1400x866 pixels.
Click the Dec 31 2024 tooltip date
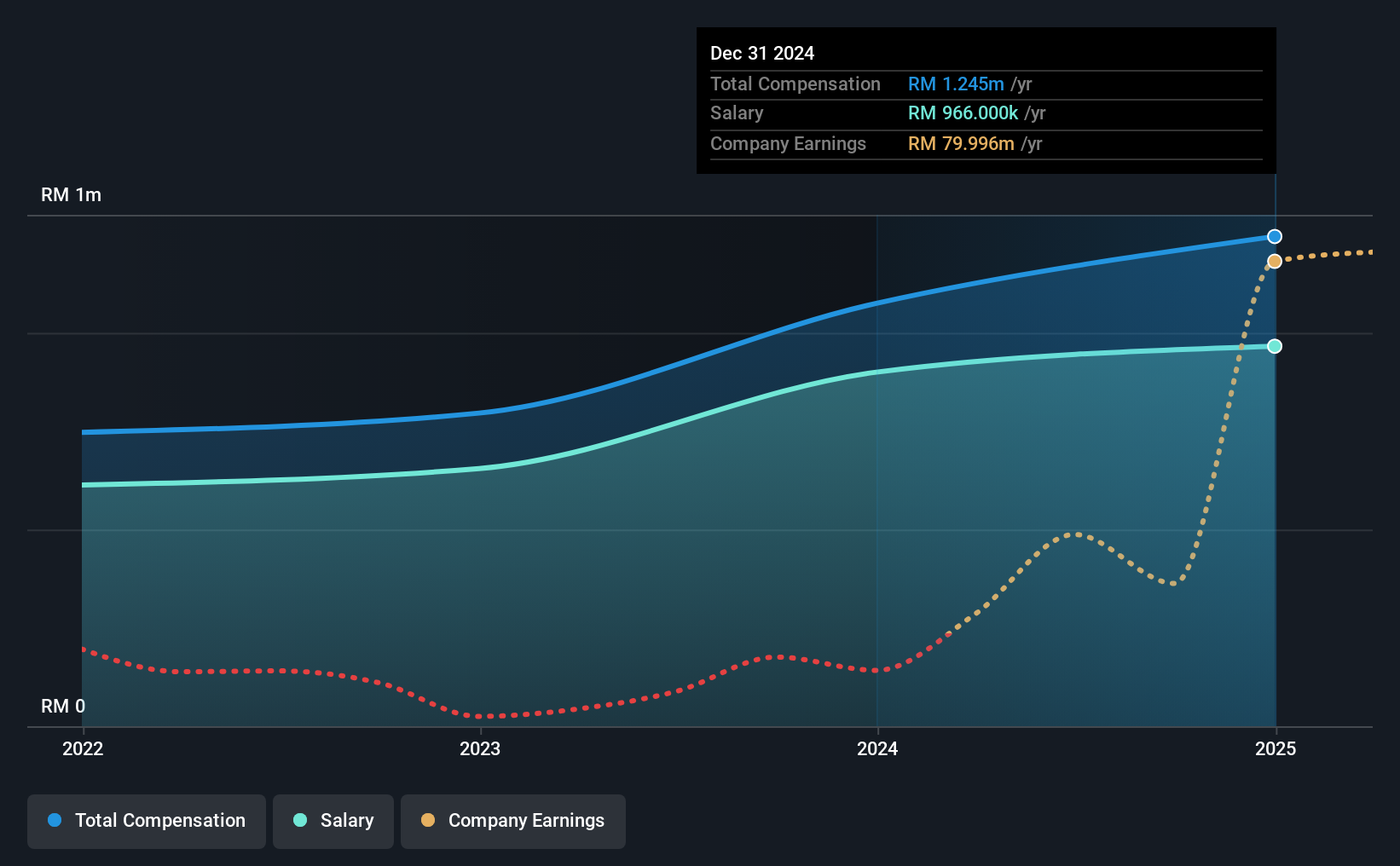762,54
